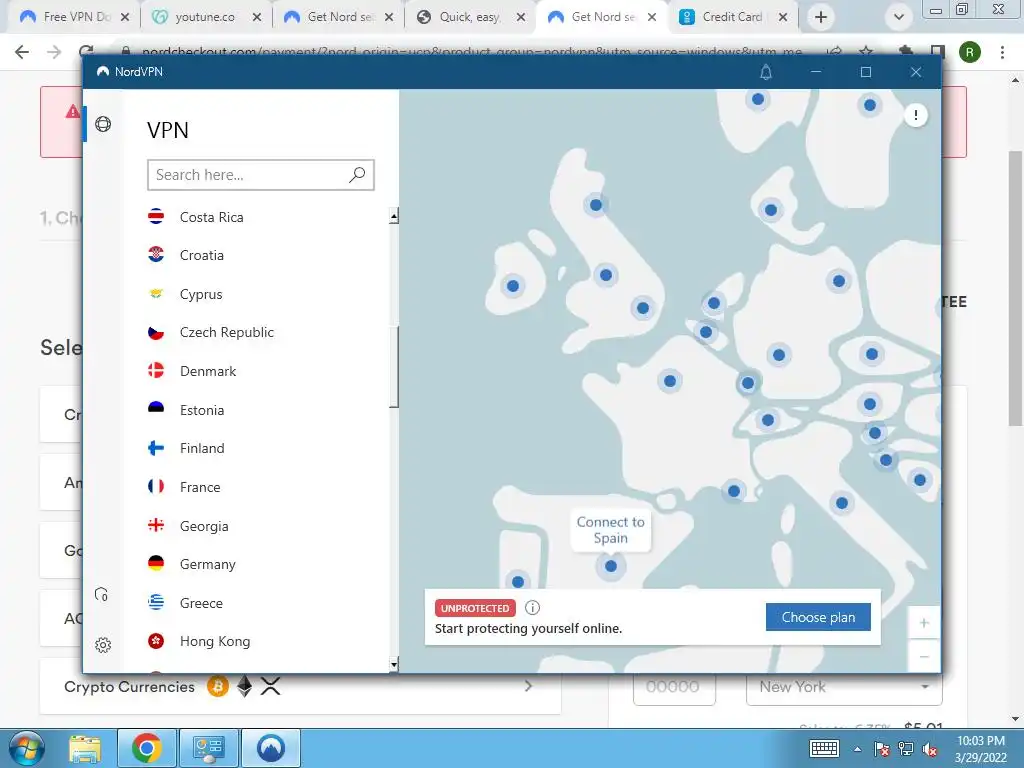The image size is (1024, 768).
Task: Click the Chrome address bar URL
Action: pyautogui.click(x=470, y=52)
